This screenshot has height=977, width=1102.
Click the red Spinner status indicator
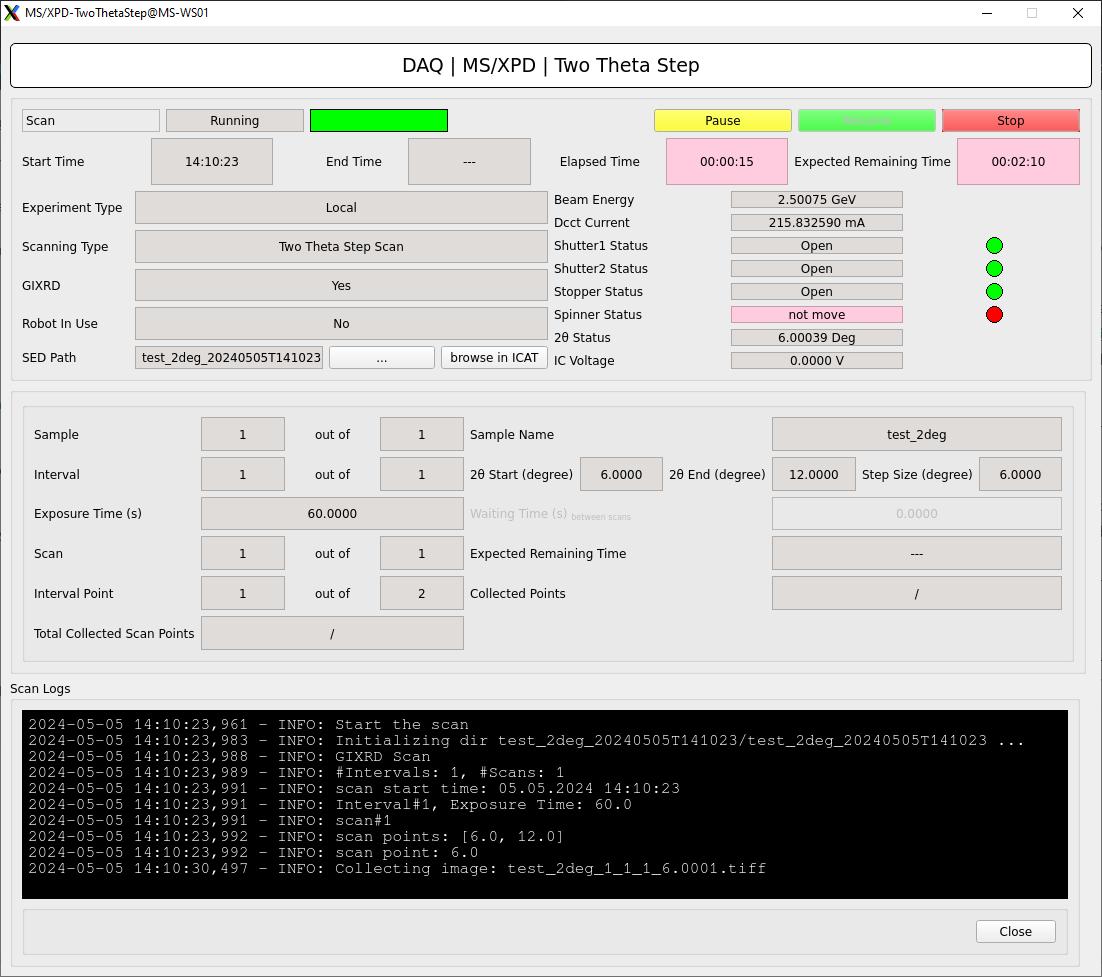click(994, 315)
